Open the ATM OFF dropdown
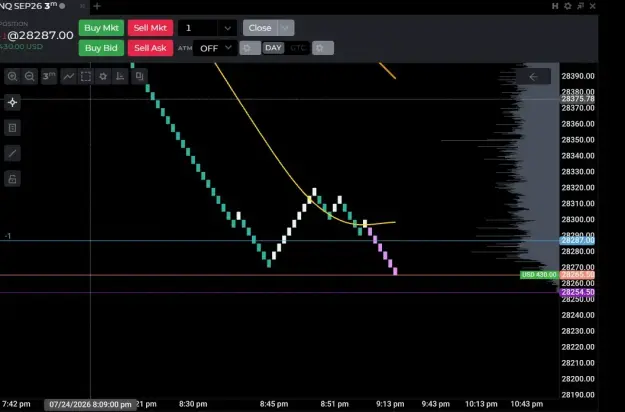The height and width of the screenshot is (412, 625). pyautogui.click(x=215, y=48)
